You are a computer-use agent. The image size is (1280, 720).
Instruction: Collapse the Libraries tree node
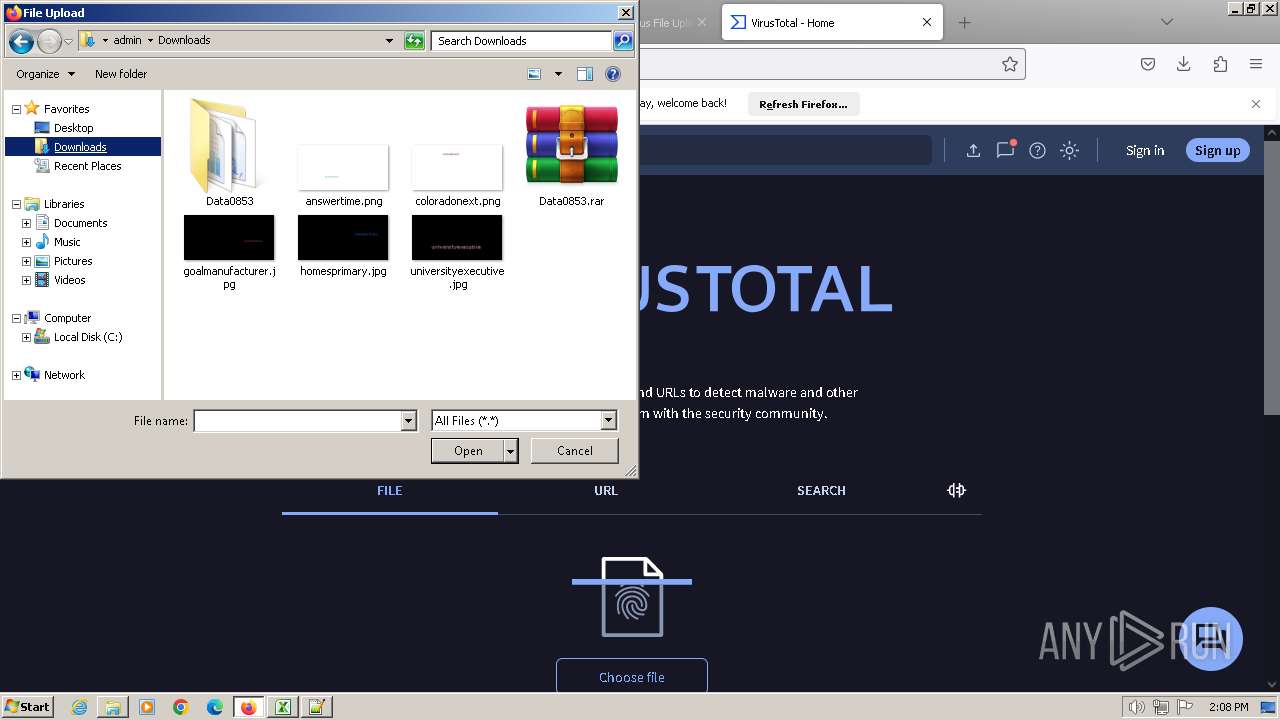click(x=16, y=204)
